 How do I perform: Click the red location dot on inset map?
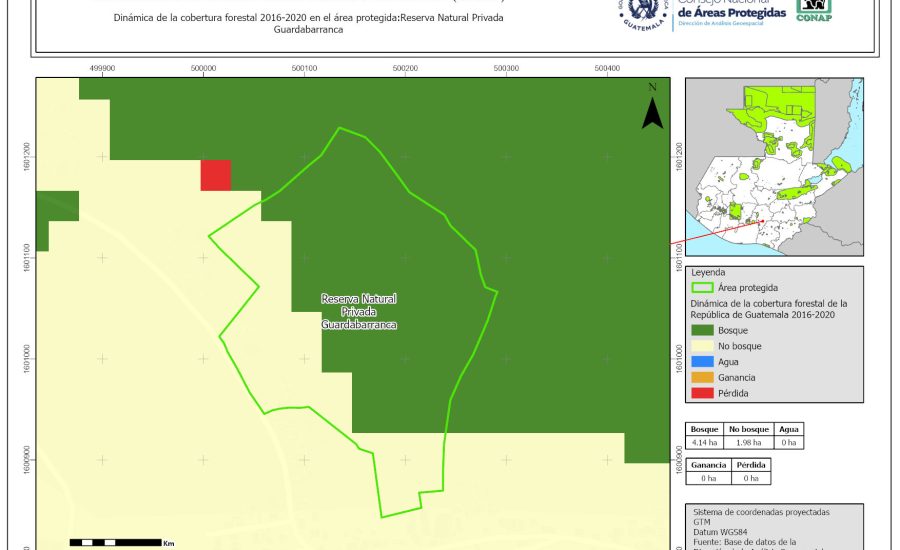click(762, 222)
